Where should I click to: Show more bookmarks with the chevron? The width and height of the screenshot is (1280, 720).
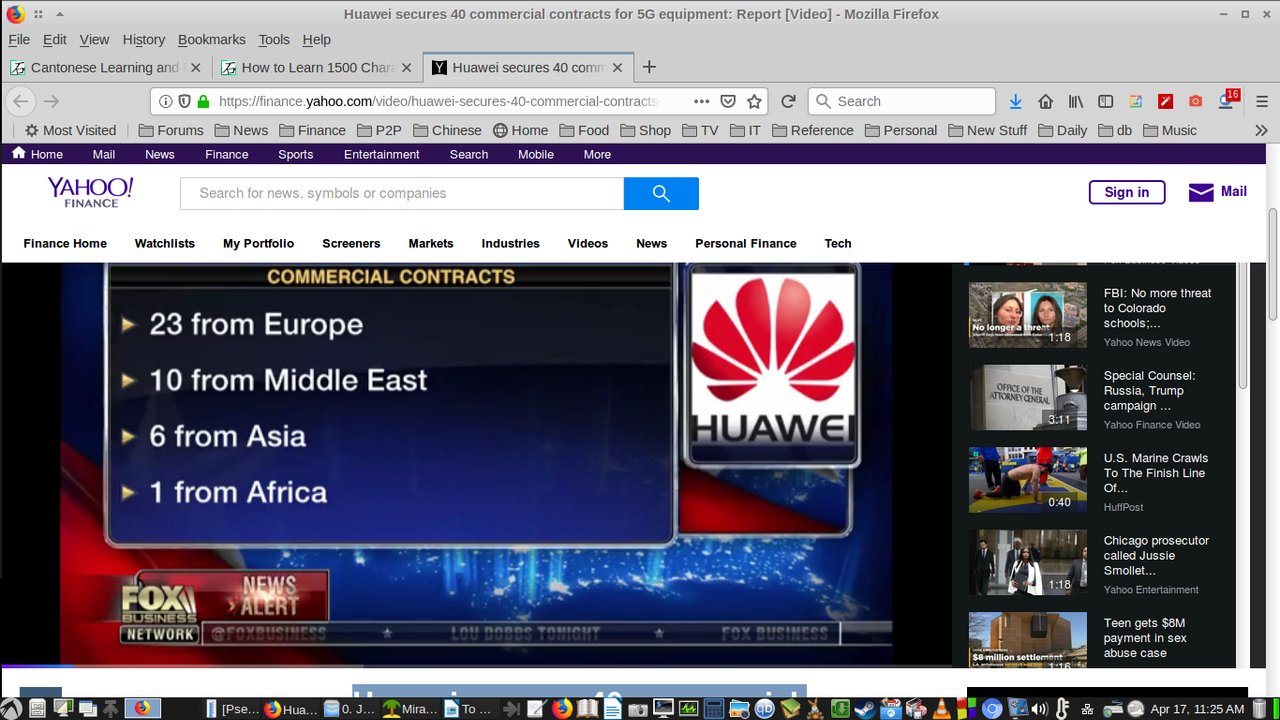(1261, 130)
